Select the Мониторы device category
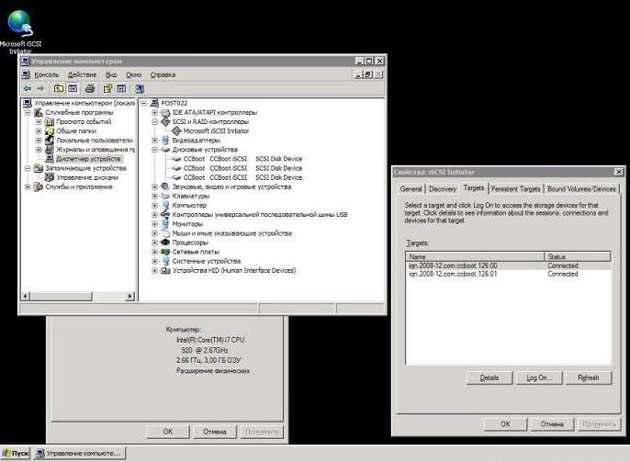The image size is (630, 462). click(187, 224)
